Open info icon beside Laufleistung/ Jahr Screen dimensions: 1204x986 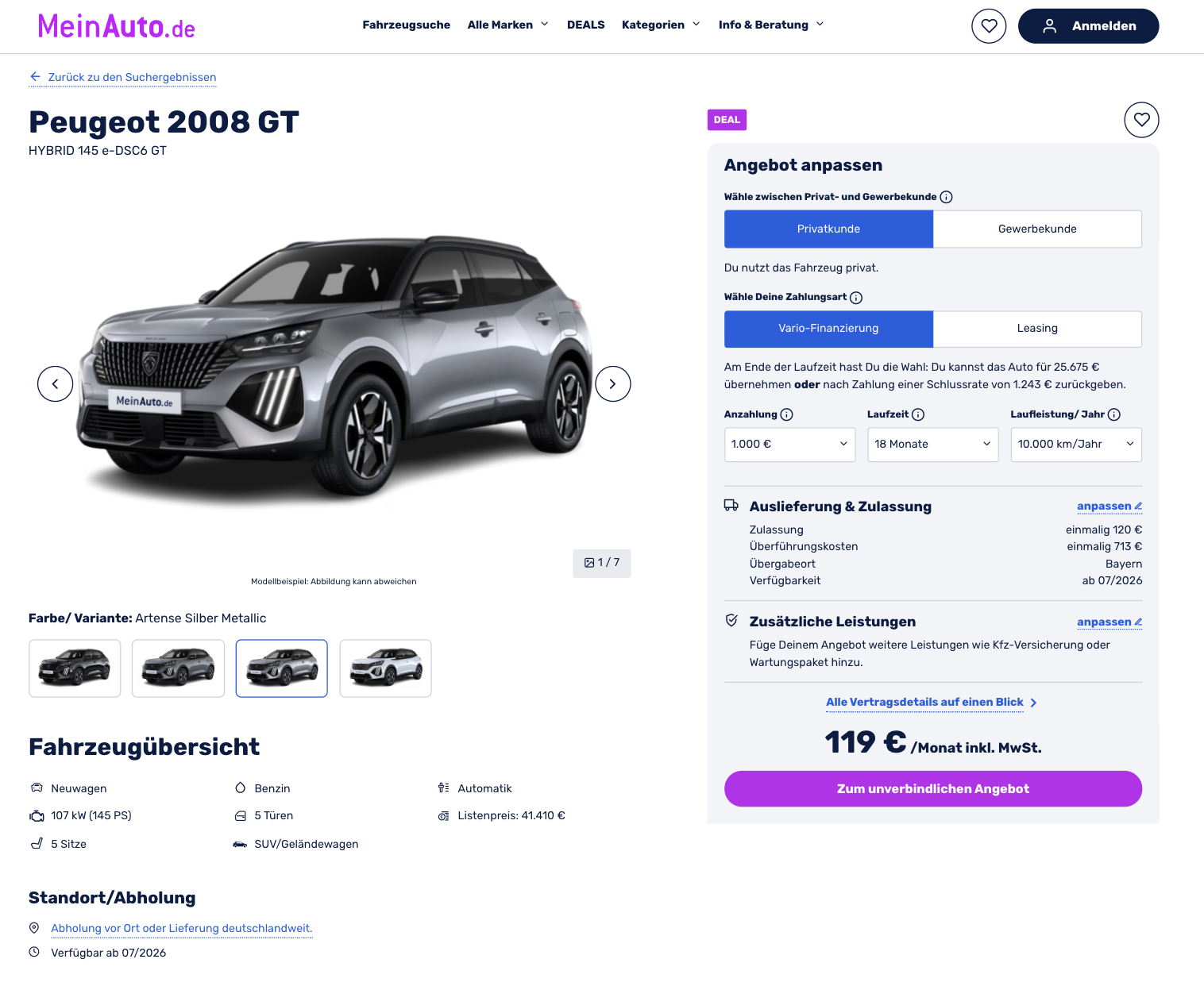pos(1114,414)
